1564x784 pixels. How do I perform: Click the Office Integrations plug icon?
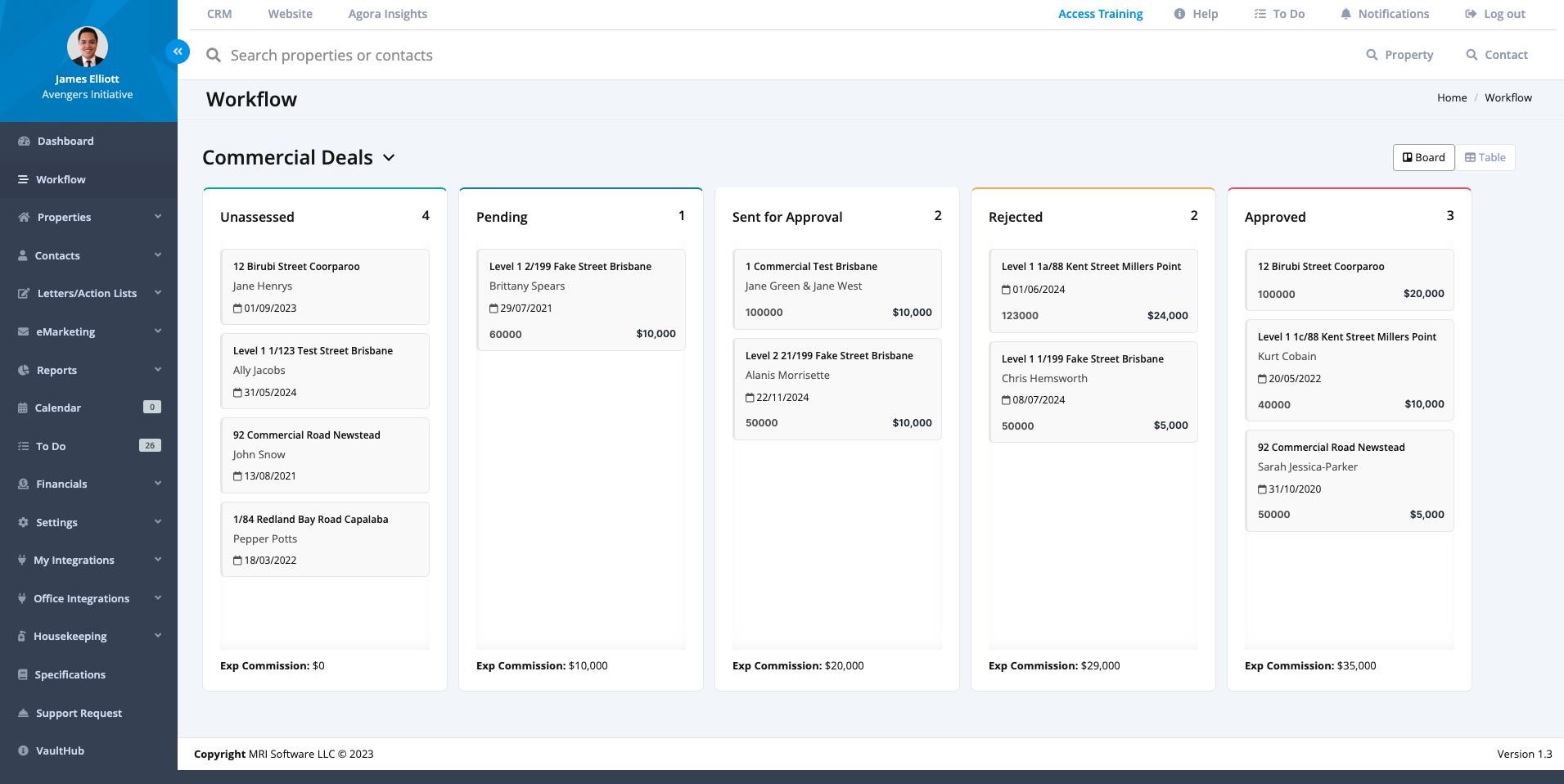tap(22, 598)
